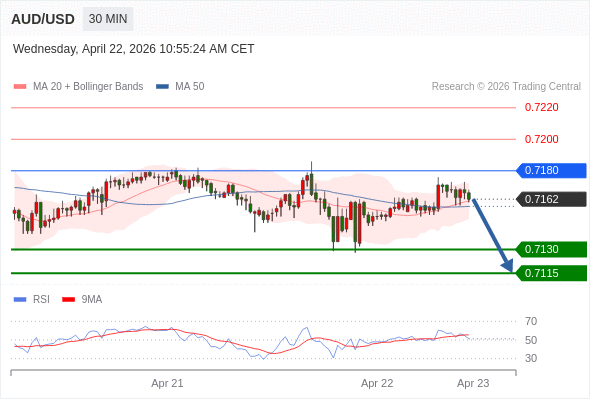Click the Apr 23 date axis label
Screen dimensions: 590x400
point(473,383)
